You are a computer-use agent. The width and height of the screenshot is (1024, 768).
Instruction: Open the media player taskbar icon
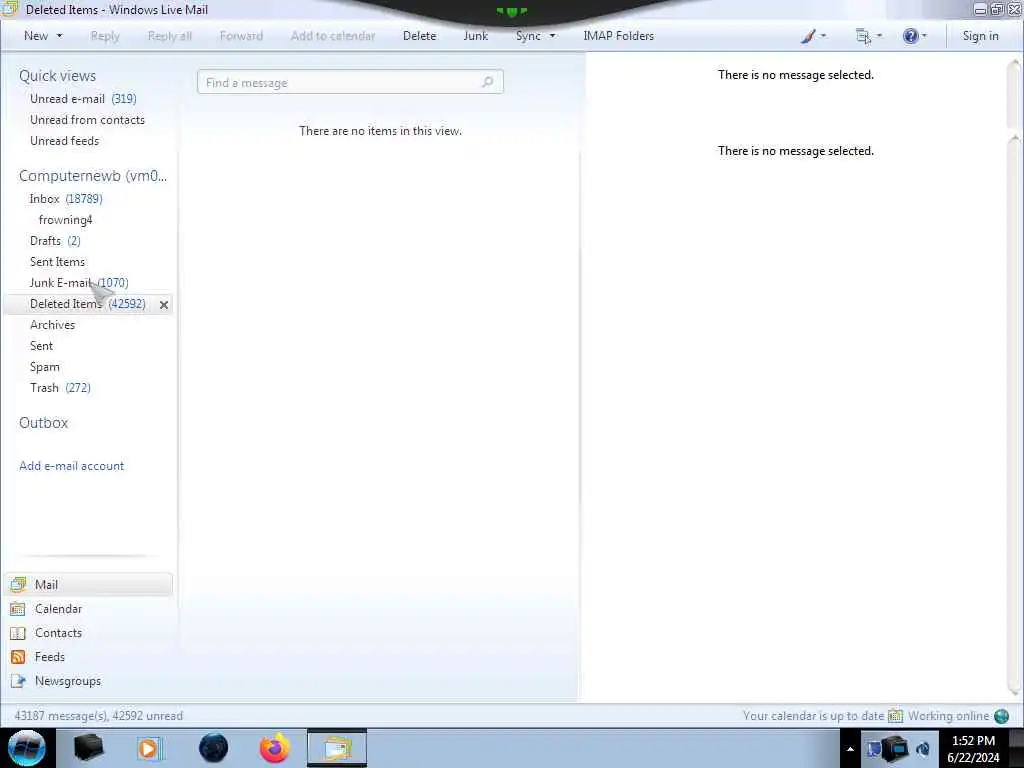(x=149, y=748)
